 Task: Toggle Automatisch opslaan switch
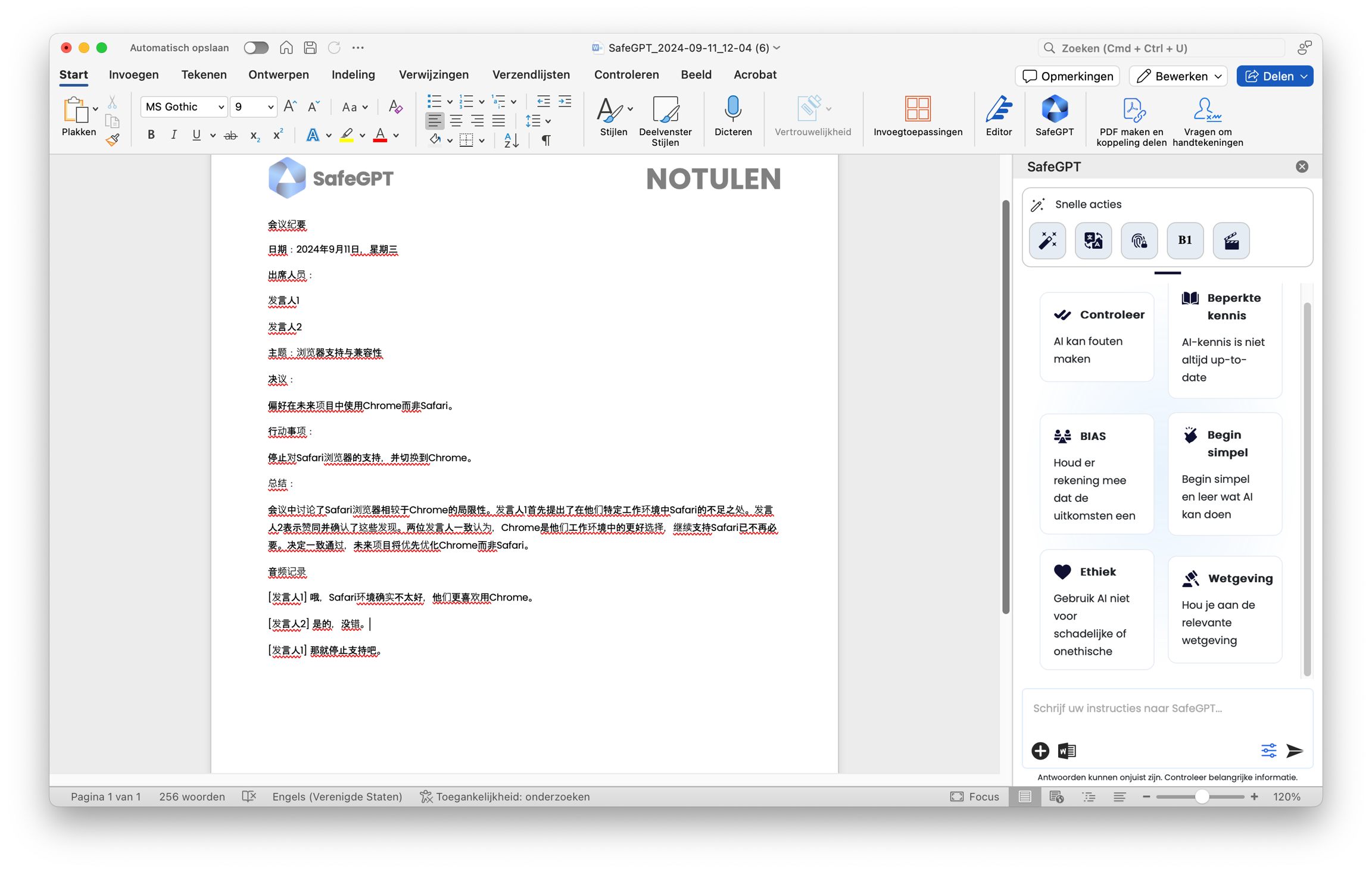tap(256, 48)
